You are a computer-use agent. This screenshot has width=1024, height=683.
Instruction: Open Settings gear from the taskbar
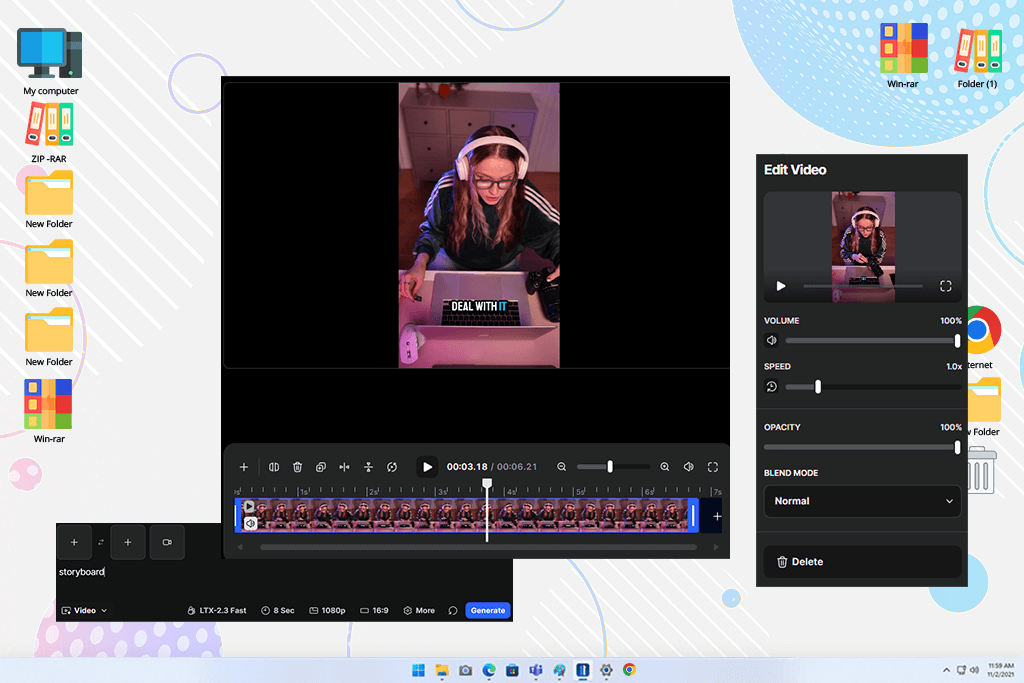(606, 670)
